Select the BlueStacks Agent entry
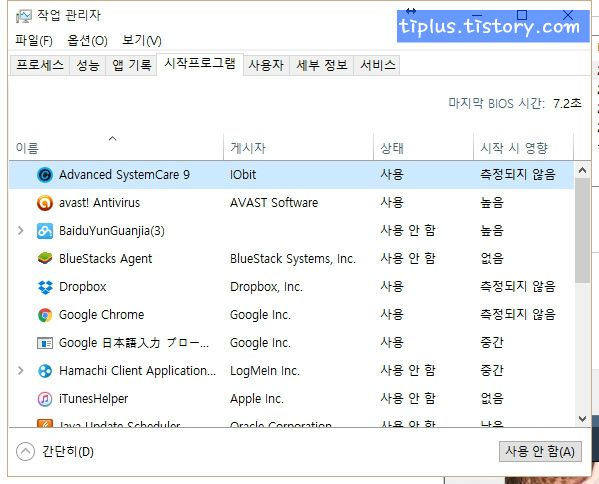Image resolution: width=599 pixels, height=484 pixels. (105, 259)
